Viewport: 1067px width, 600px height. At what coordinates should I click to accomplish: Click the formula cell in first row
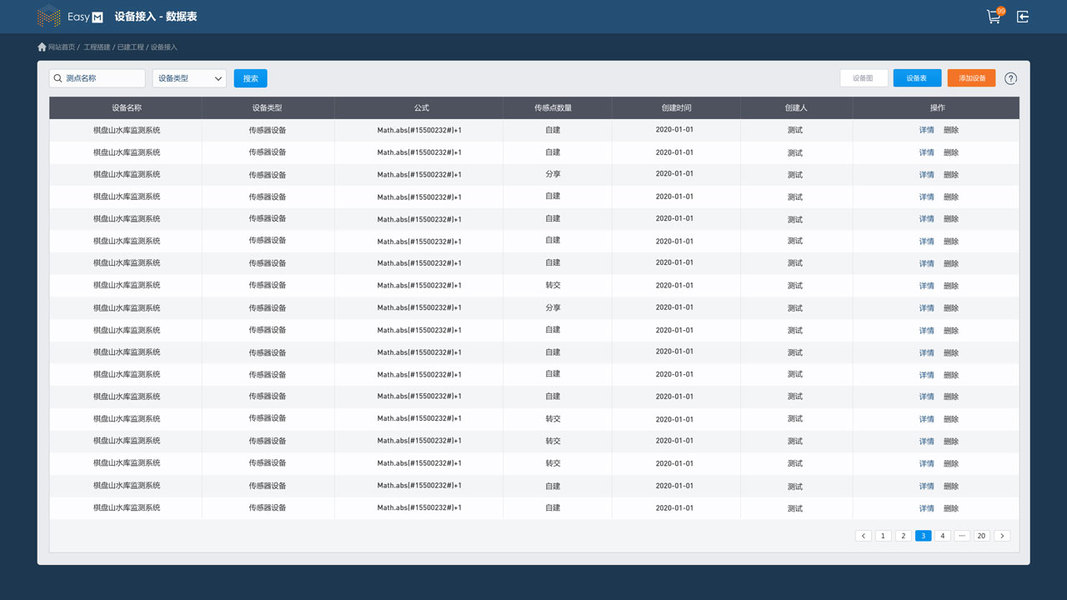coord(419,130)
